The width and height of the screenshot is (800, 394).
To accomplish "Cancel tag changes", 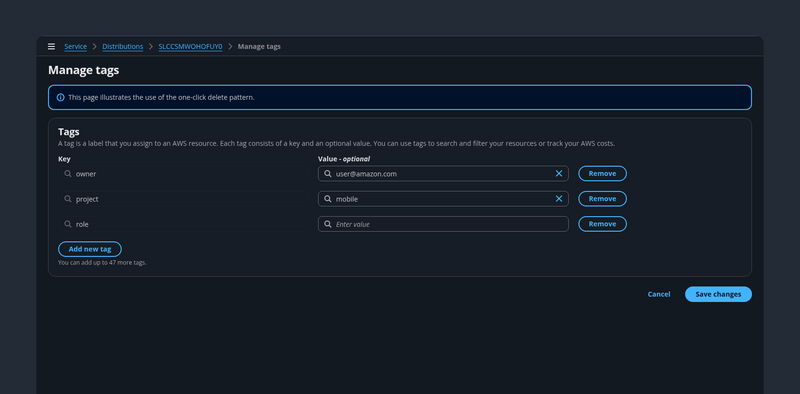I will [x=659, y=294].
